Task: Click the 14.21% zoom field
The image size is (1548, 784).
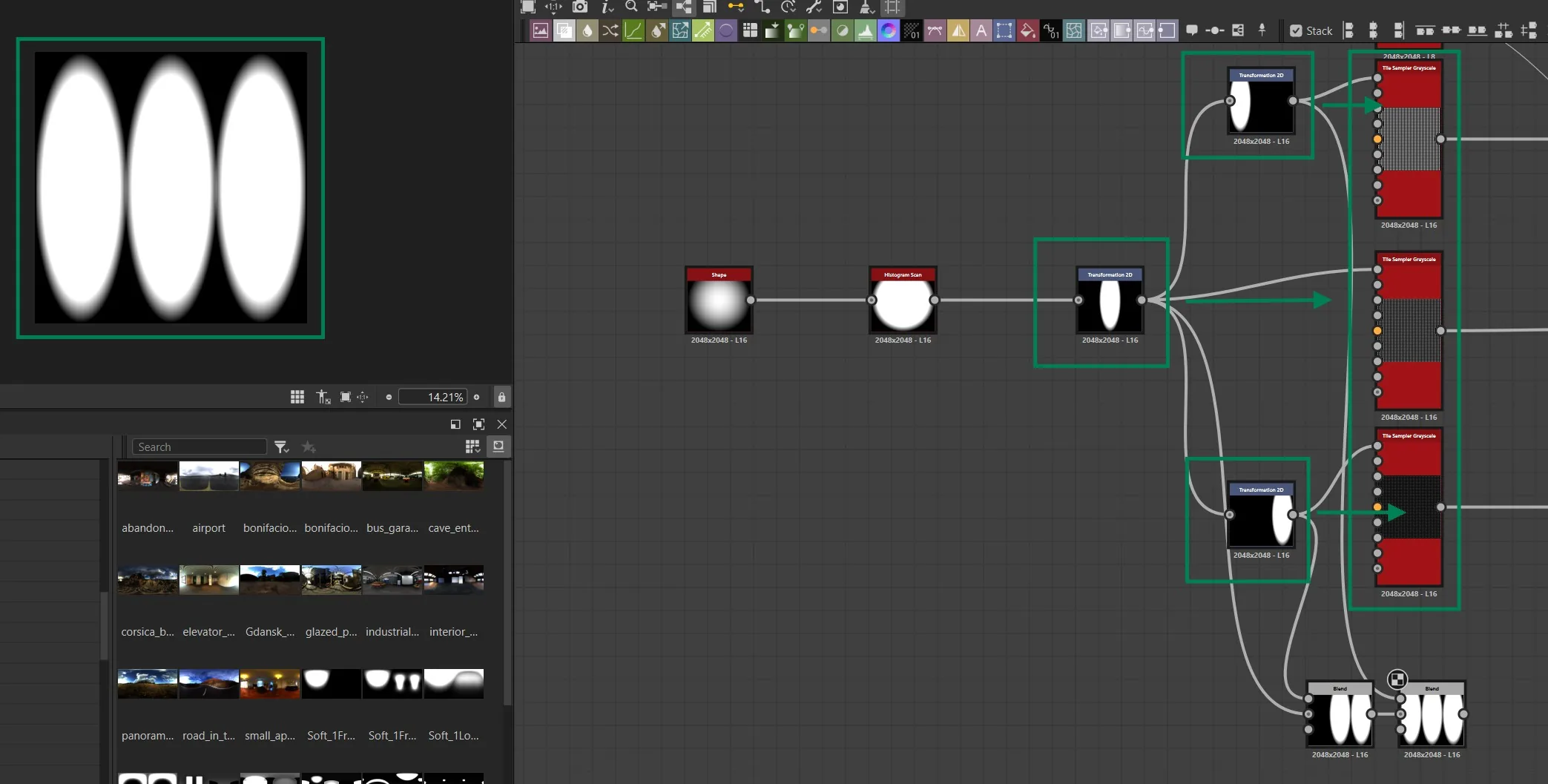Action: 433,397
